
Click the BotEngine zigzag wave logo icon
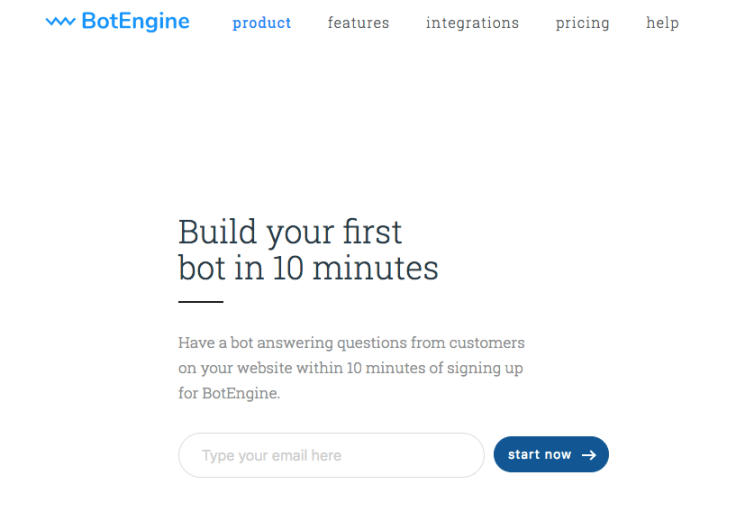[x=60, y=21]
